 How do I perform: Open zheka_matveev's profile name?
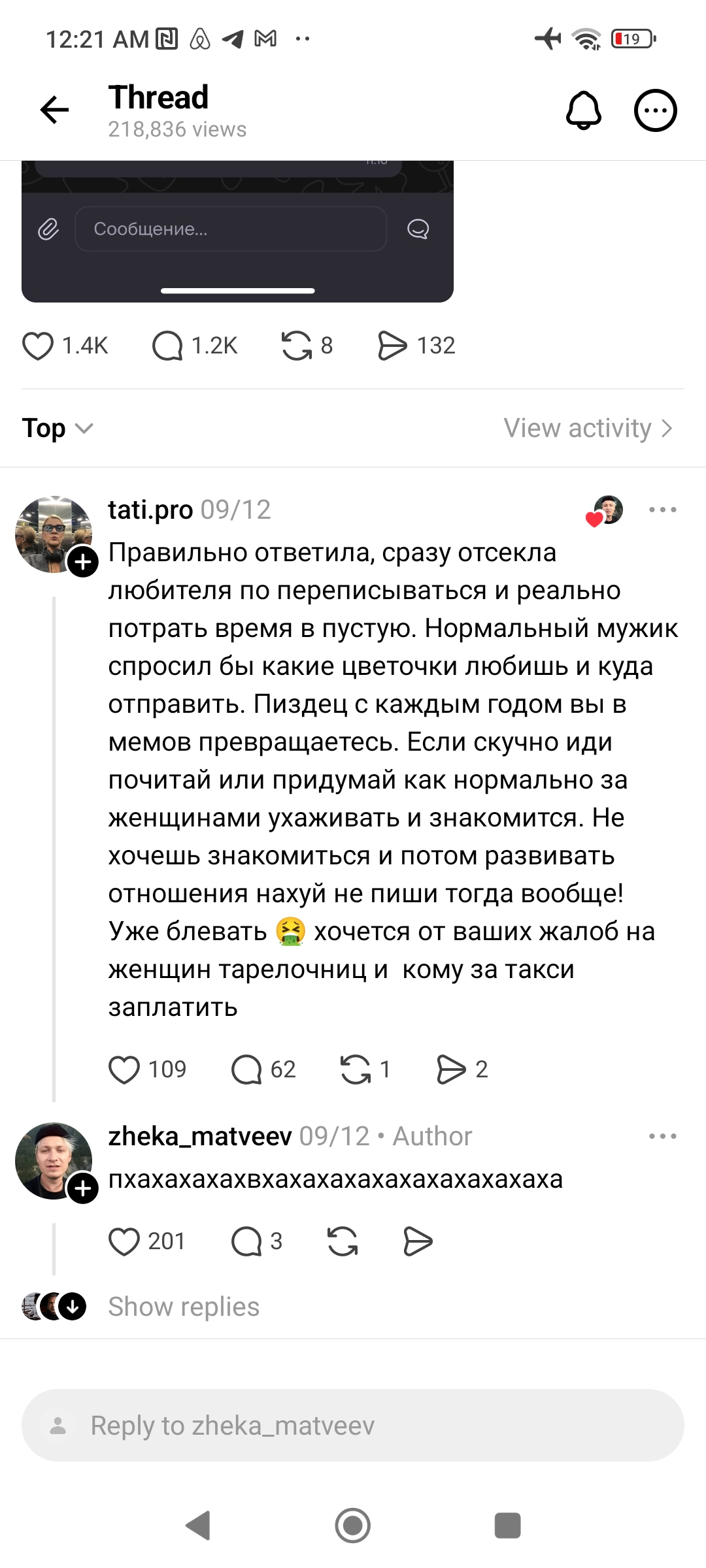pyautogui.click(x=200, y=1137)
